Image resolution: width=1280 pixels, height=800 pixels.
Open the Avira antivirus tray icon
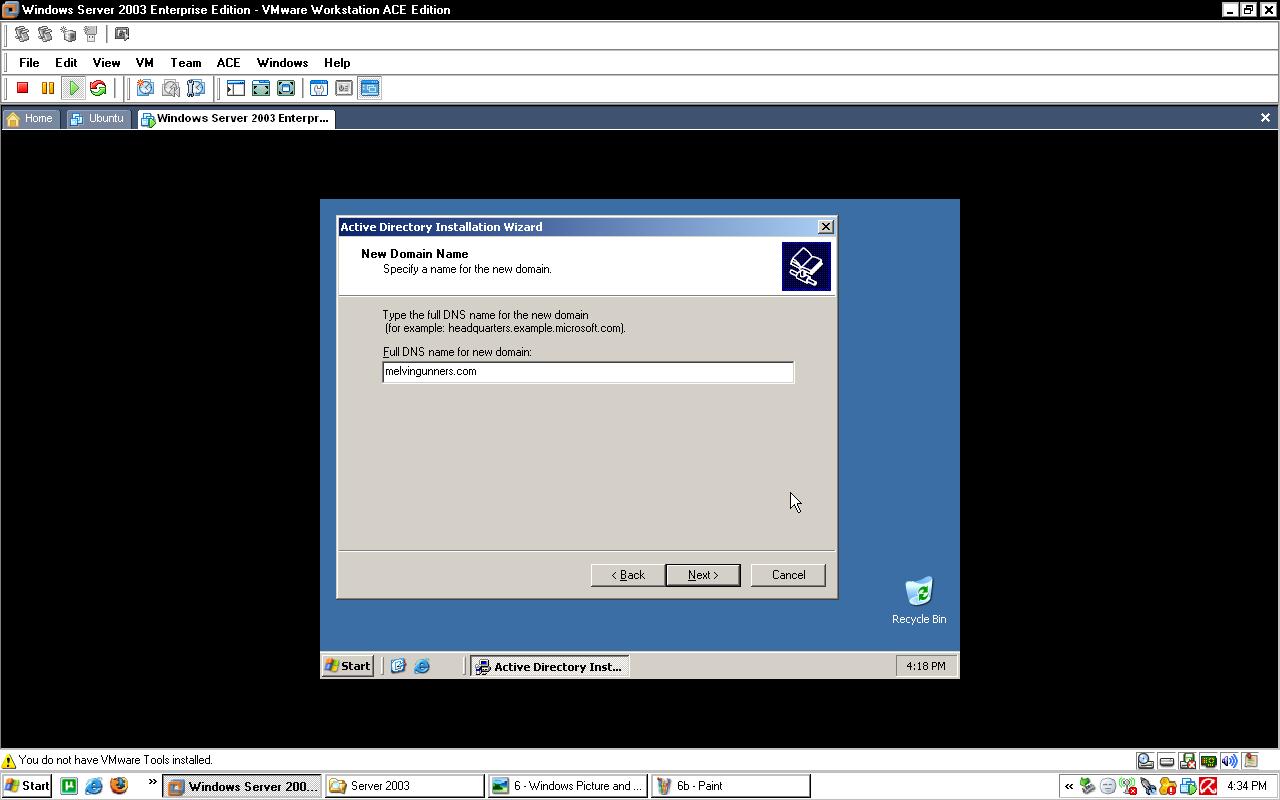(x=1208, y=786)
